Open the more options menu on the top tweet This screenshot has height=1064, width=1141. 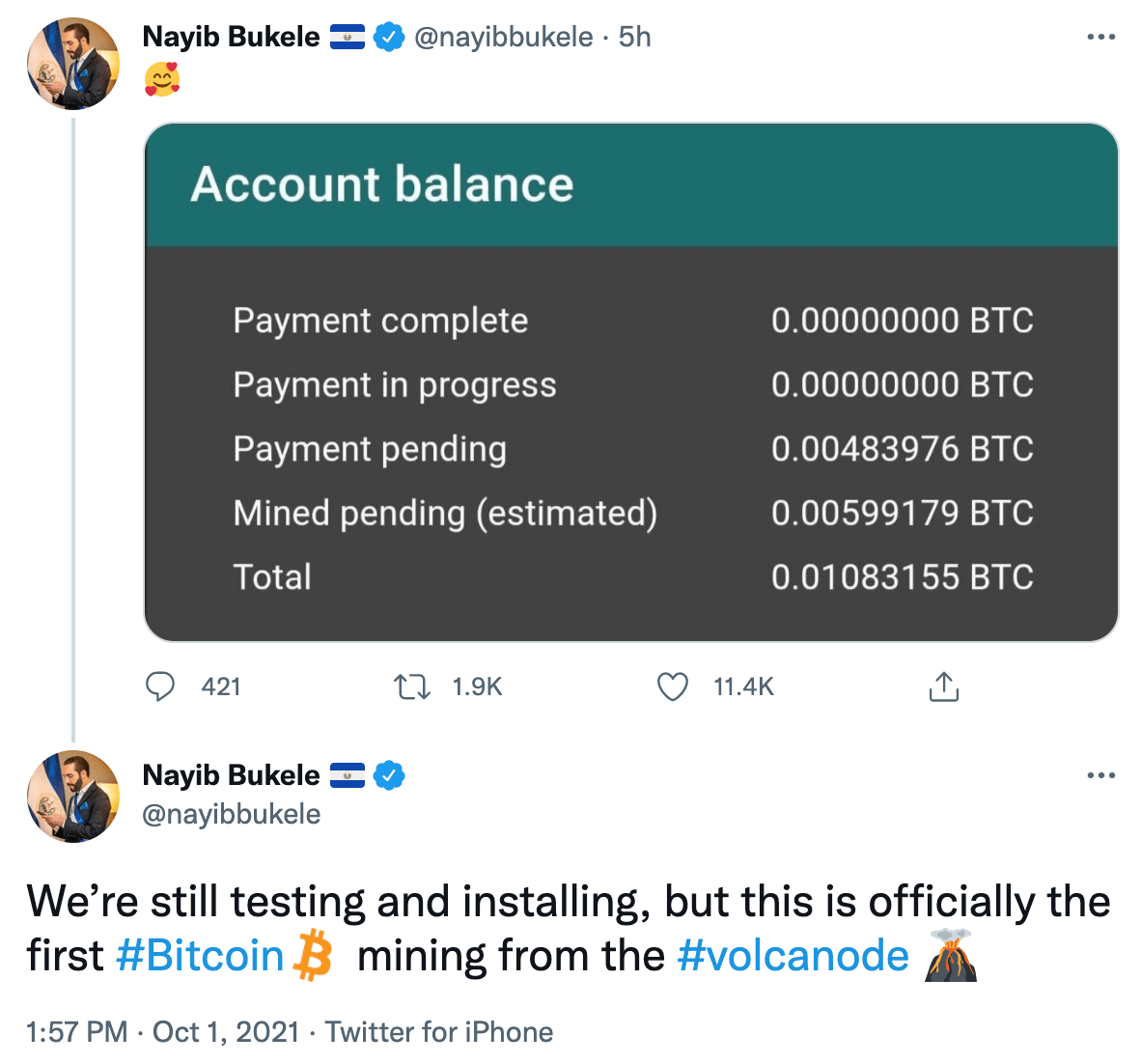pos(1101,35)
